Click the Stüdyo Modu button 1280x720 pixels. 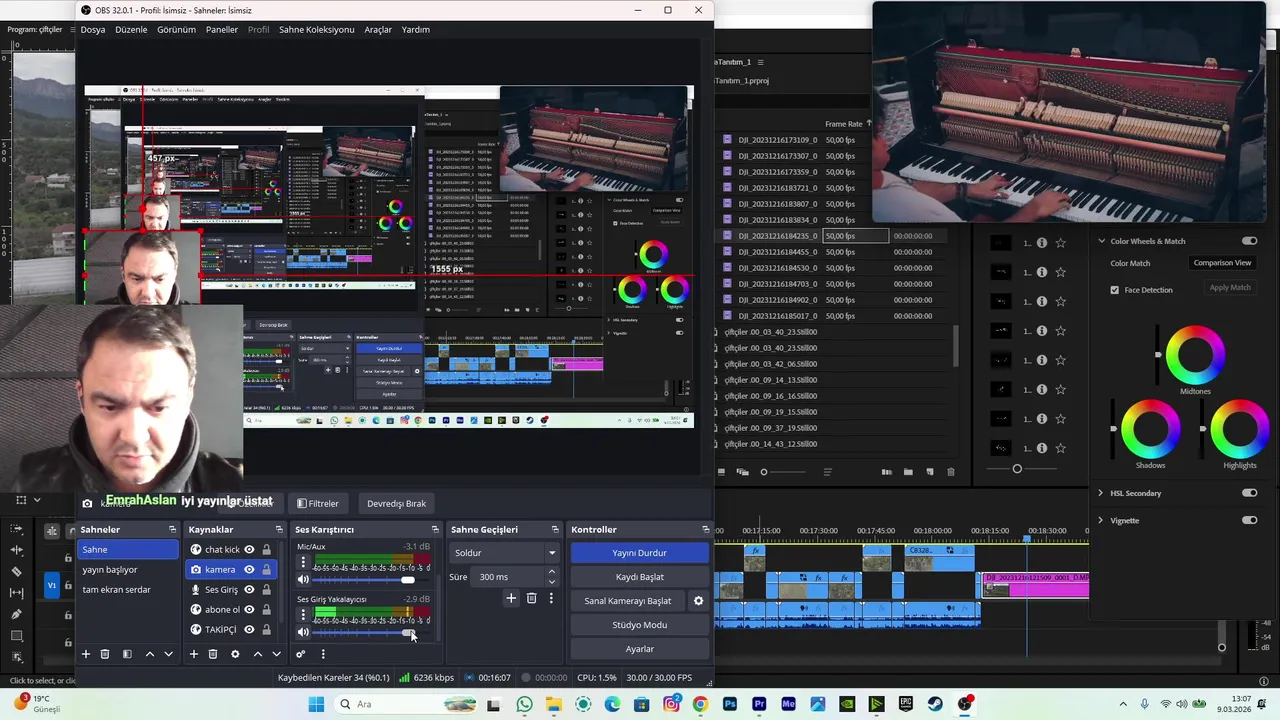tap(639, 625)
